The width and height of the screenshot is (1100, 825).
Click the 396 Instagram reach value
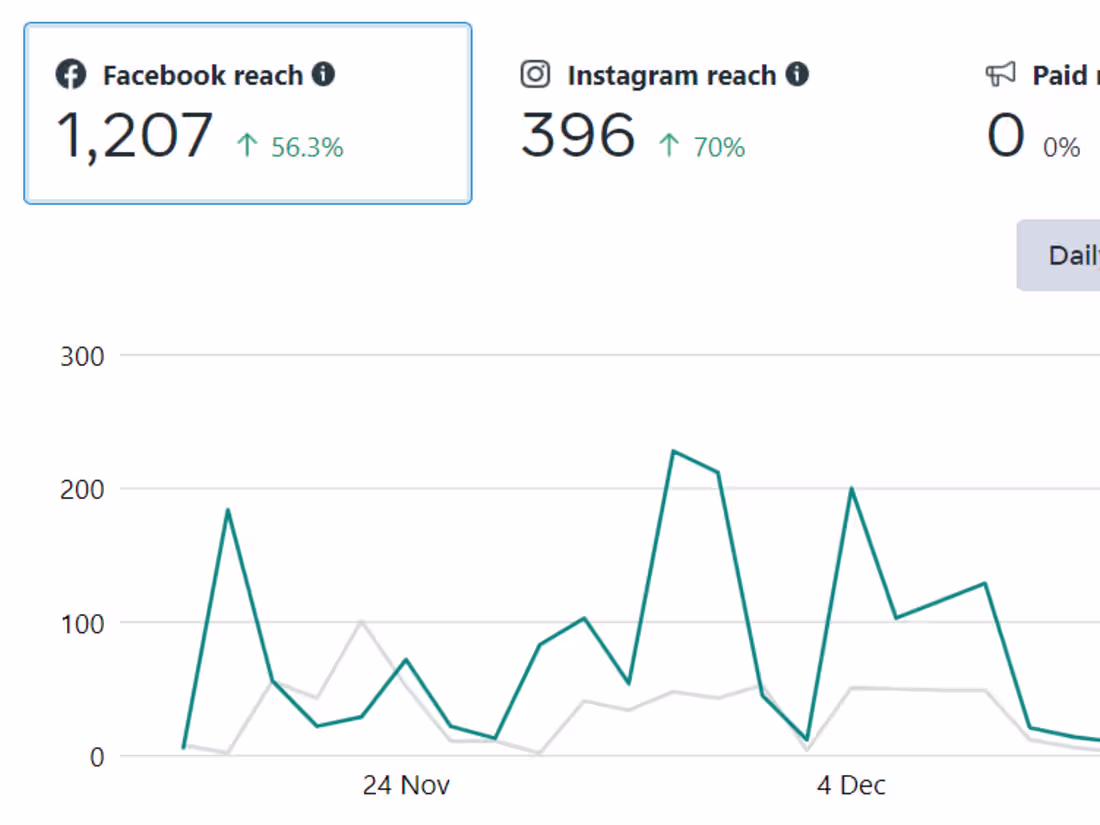point(577,135)
